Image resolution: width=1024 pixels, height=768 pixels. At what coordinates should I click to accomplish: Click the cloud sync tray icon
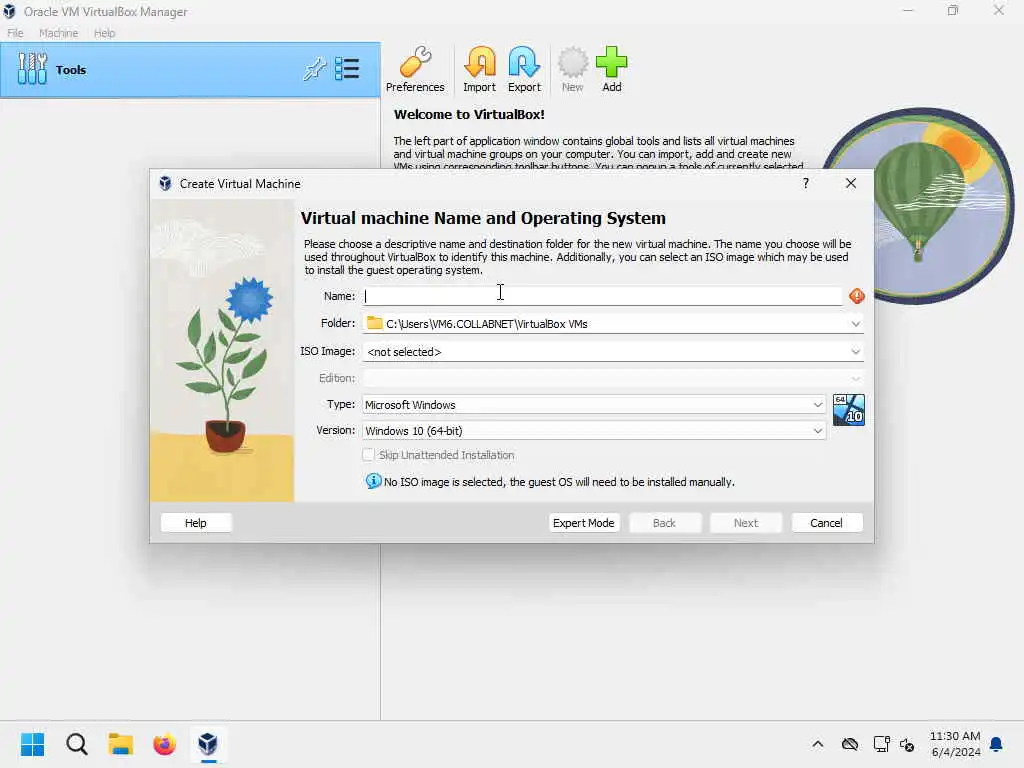(x=850, y=744)
